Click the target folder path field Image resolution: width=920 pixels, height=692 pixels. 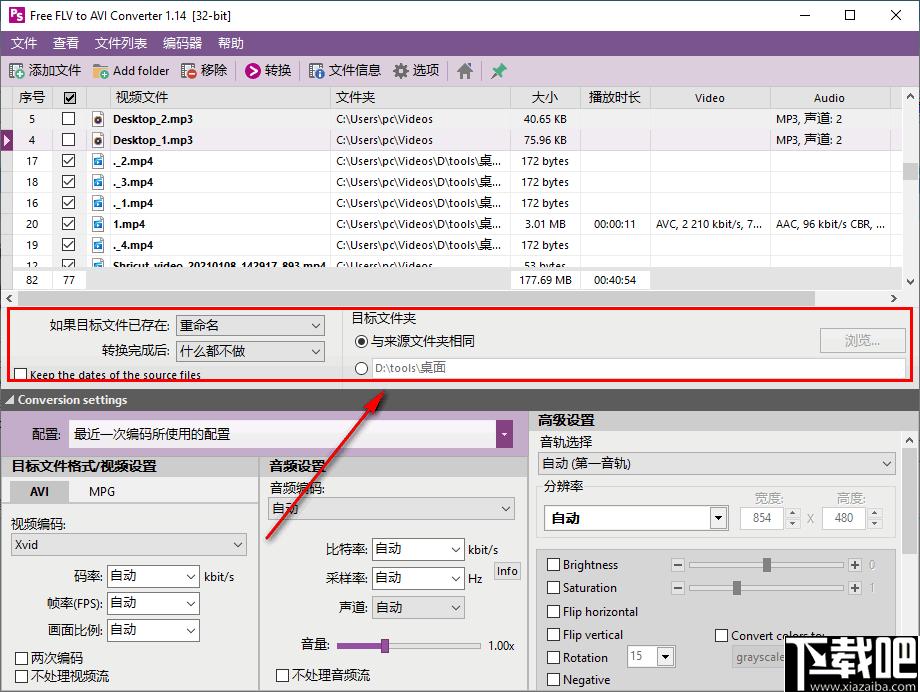(x=638, y=368)
